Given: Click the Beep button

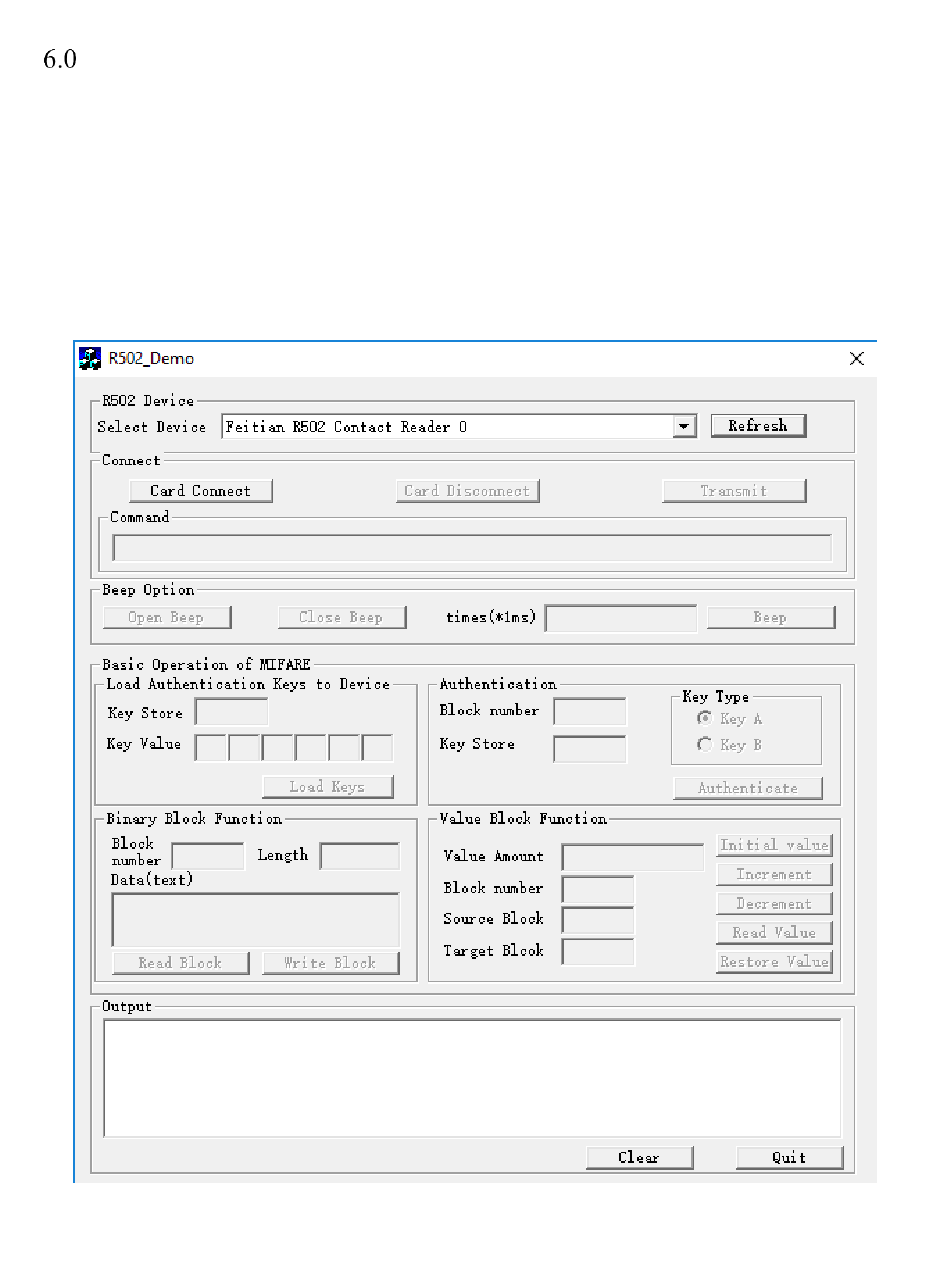Looking at the screenshot, I should [x=770, y=617].
